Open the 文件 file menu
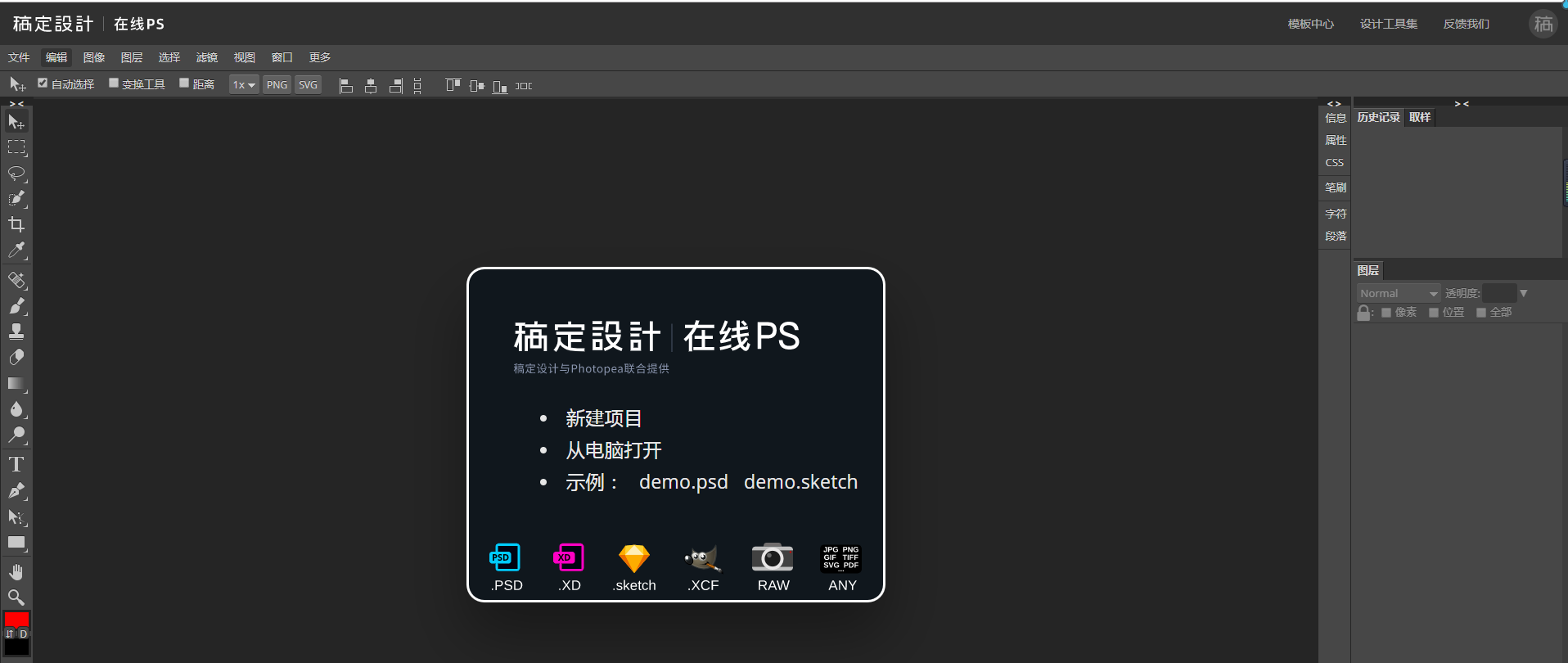 [x=19, y=57]
